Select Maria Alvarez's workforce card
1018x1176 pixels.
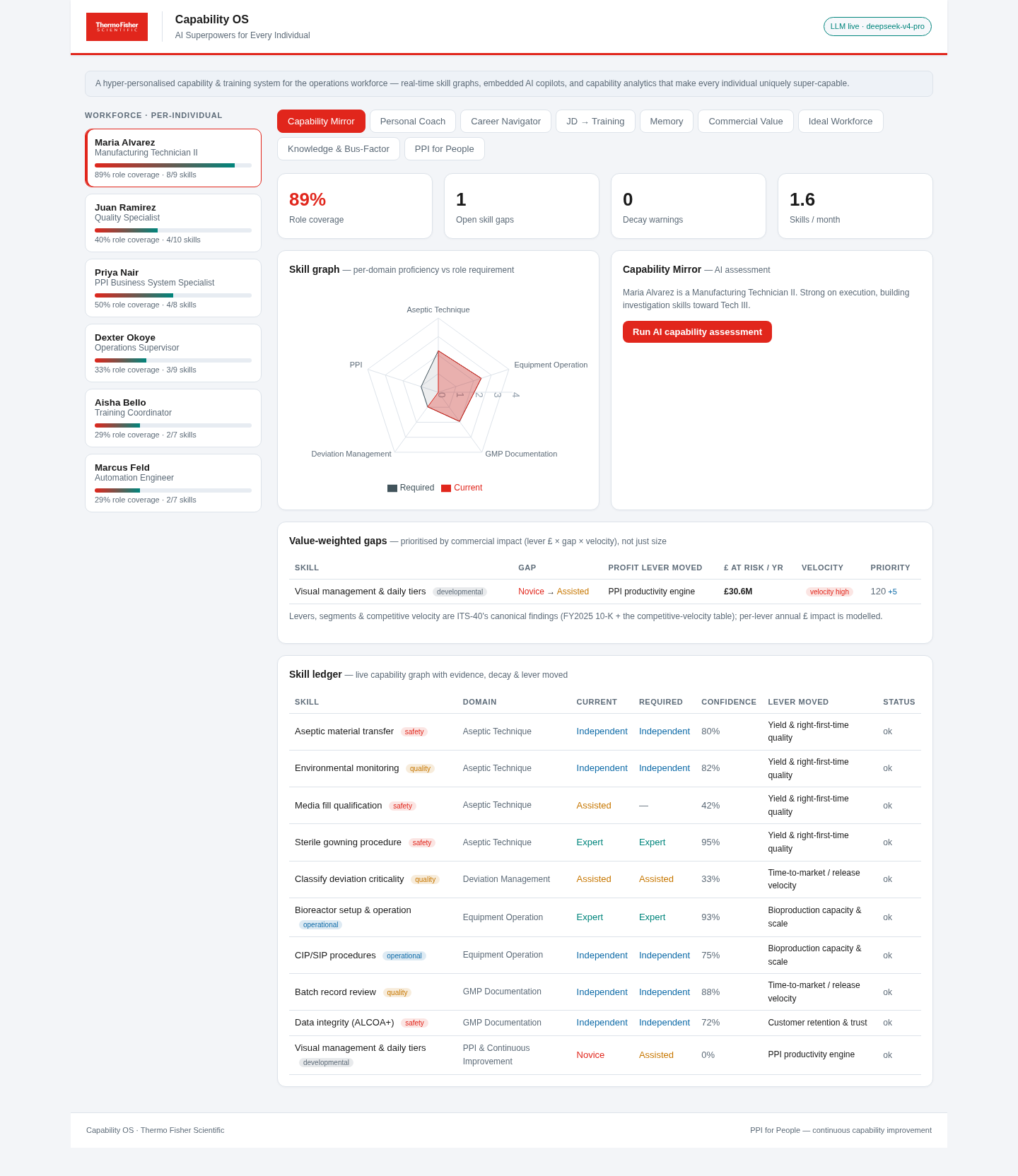tap(173, 158)
